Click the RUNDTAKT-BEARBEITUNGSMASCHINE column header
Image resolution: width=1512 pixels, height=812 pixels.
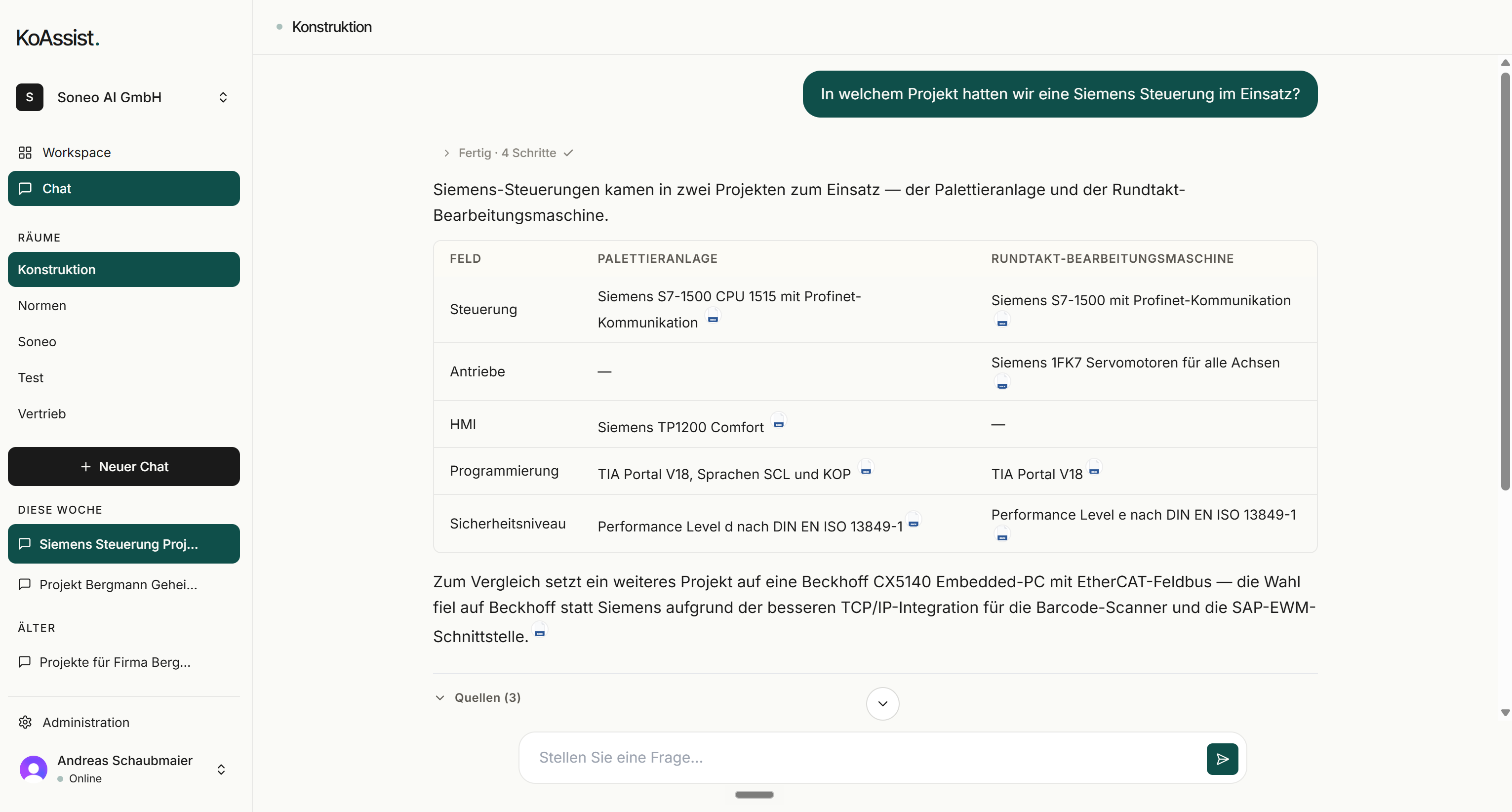coord(1113,258)
